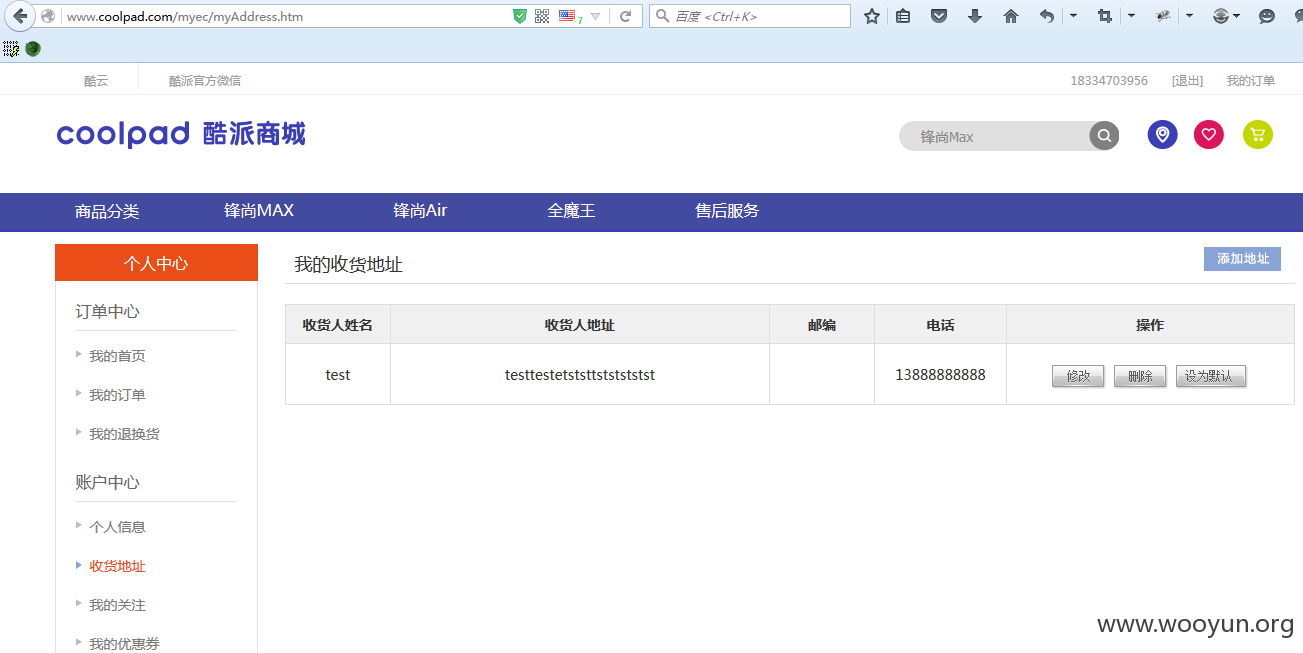Image resolution: width=1303 pixels, height=653 pixels.
Task: Click the browser URL address field
Action: tap(285, 16)
